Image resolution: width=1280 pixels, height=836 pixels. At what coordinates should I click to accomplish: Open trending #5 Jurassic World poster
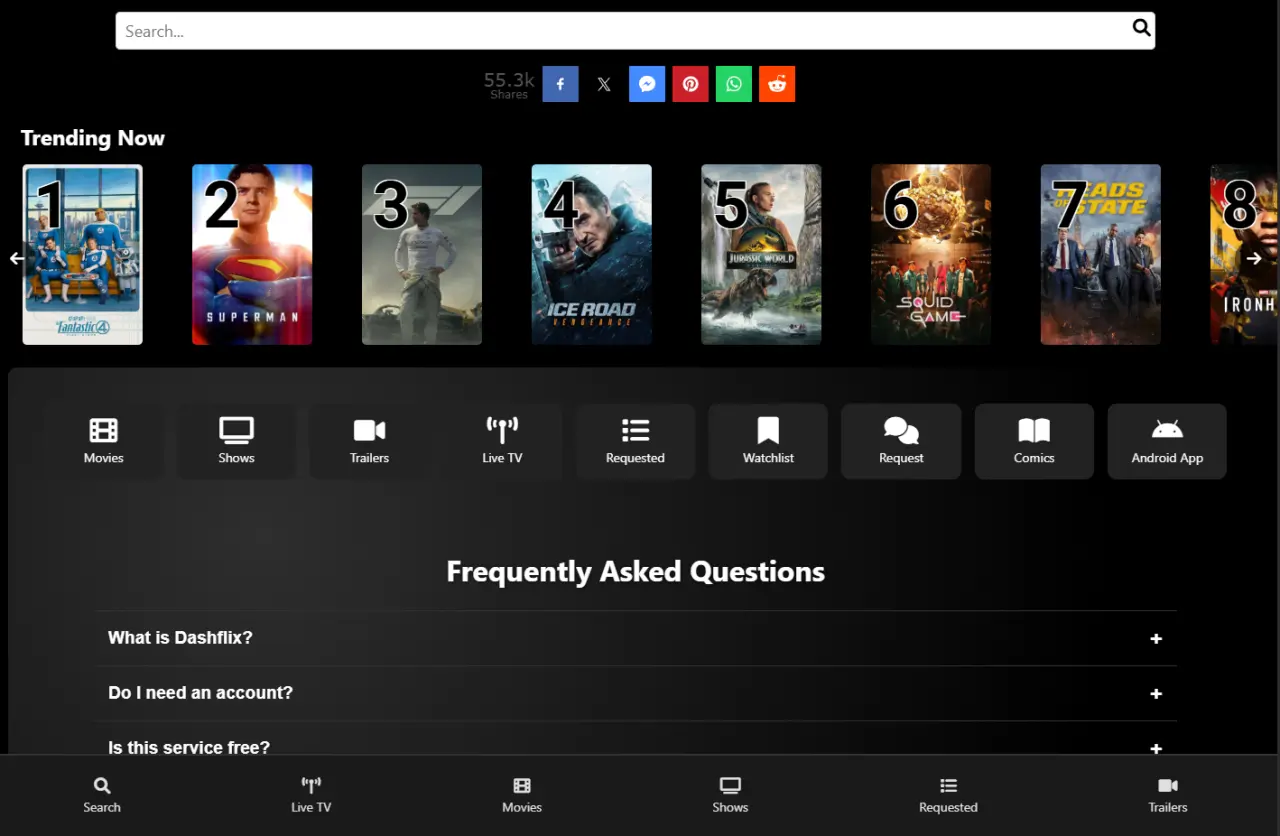pos(761,255)
